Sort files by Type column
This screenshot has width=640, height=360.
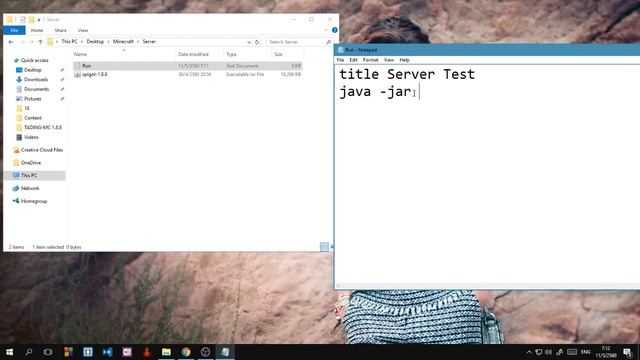pos(231,54)
